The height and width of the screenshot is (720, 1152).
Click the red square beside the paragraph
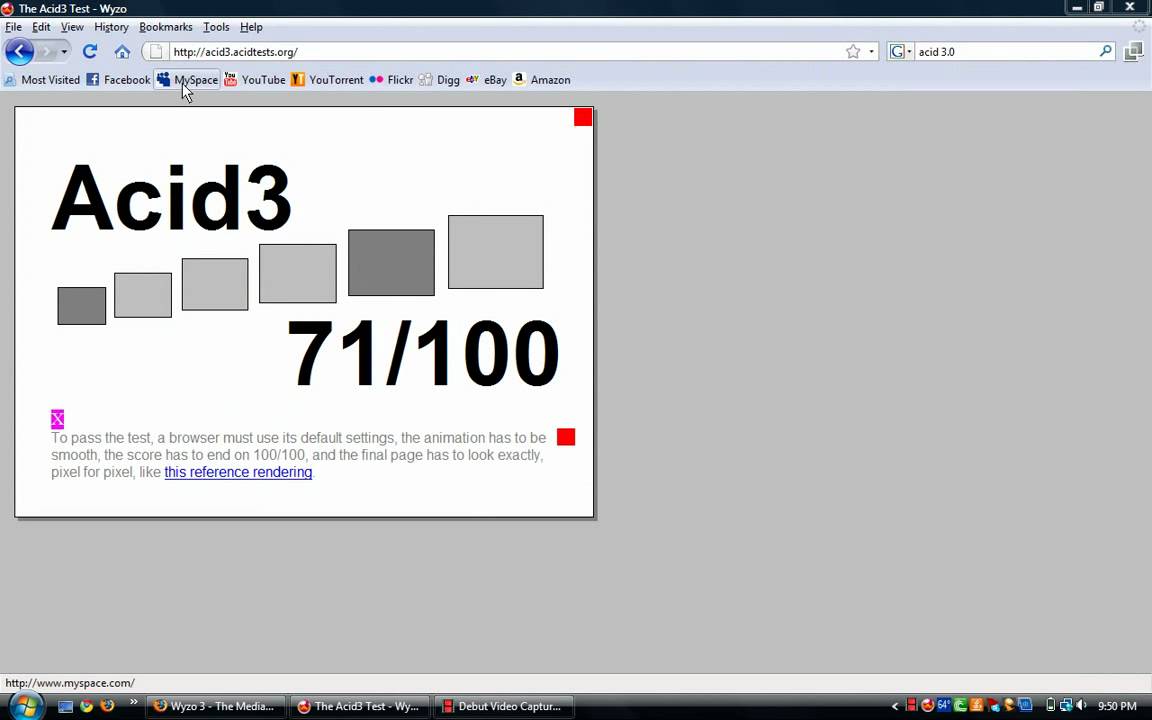pos(566,437)
